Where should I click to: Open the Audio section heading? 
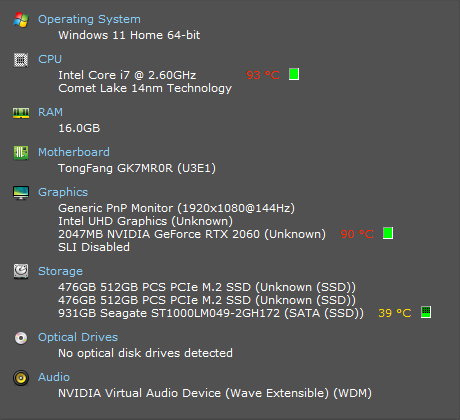click(x=54, y=377)
